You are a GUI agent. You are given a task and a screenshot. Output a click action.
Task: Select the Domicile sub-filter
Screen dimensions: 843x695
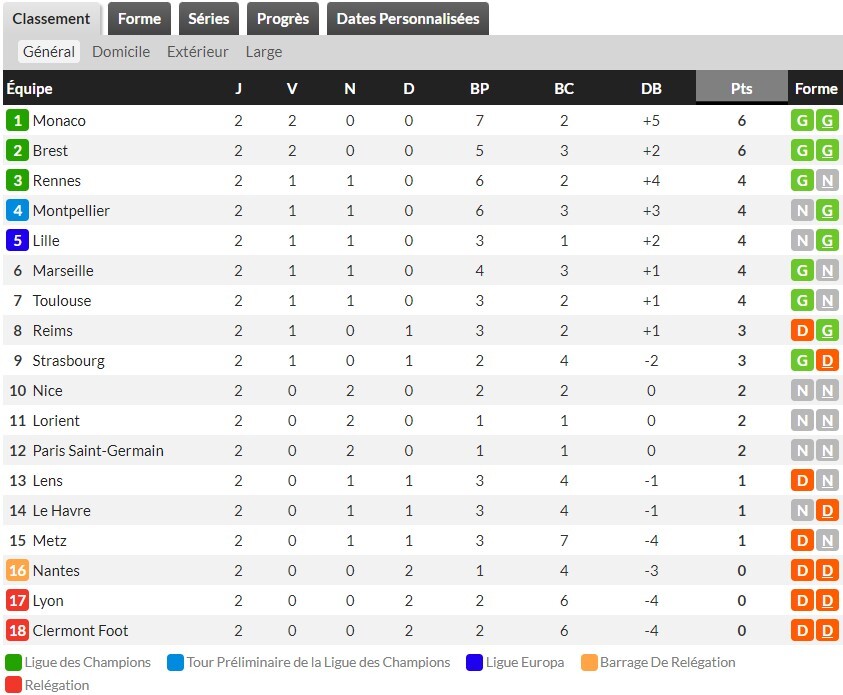coord(121,52)
